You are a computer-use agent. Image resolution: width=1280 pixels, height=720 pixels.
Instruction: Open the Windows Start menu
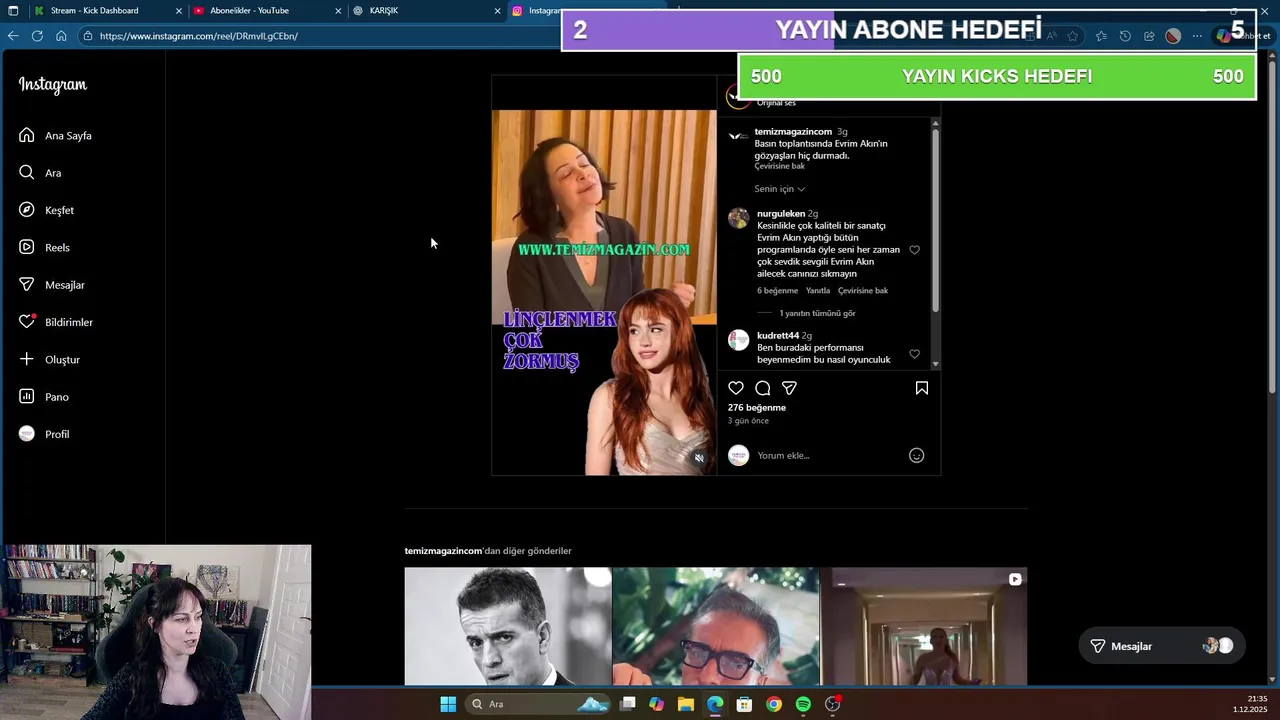(448, 704)
